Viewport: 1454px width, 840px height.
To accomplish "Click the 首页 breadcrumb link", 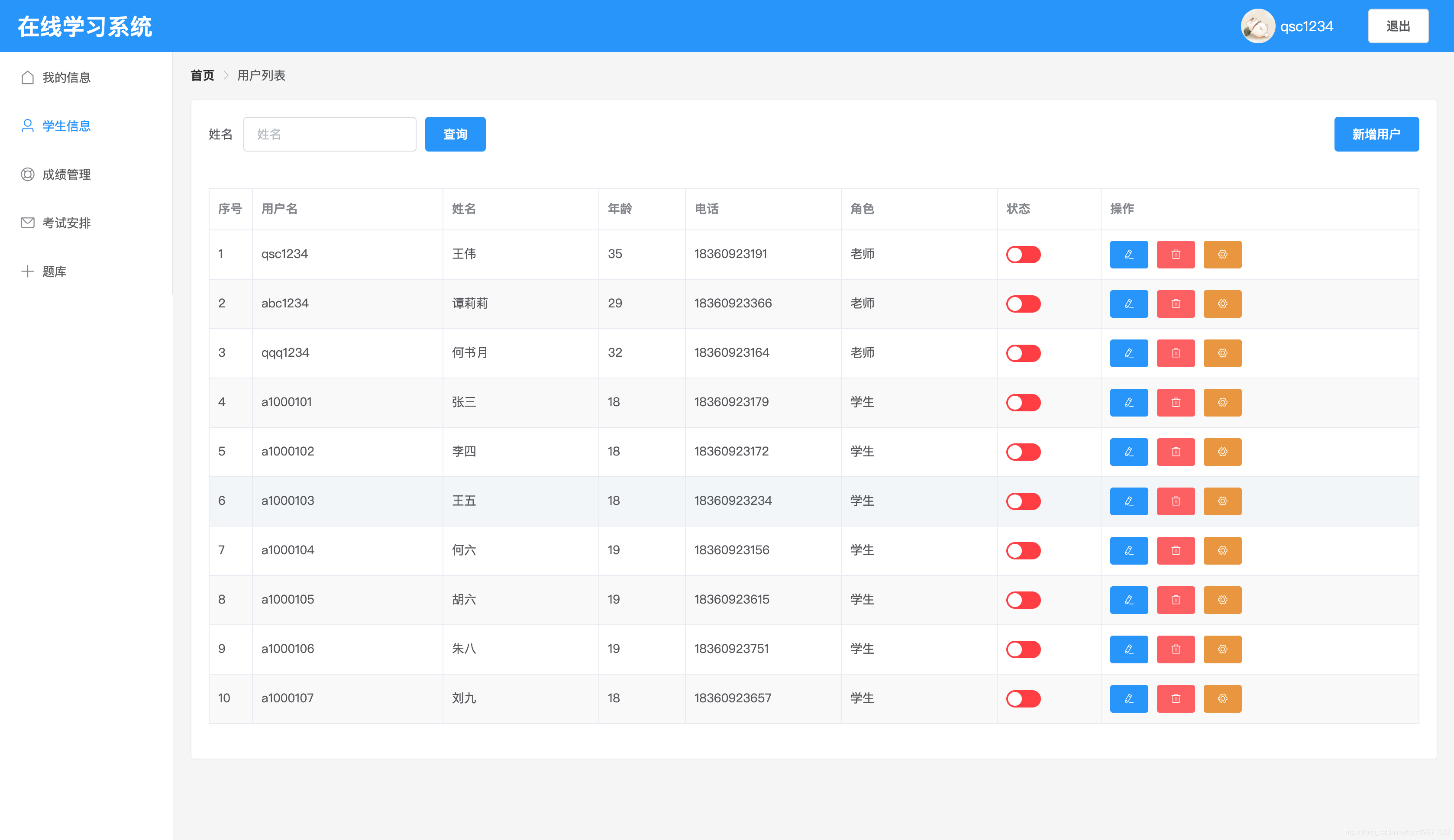I will click(x=202, y=76).
